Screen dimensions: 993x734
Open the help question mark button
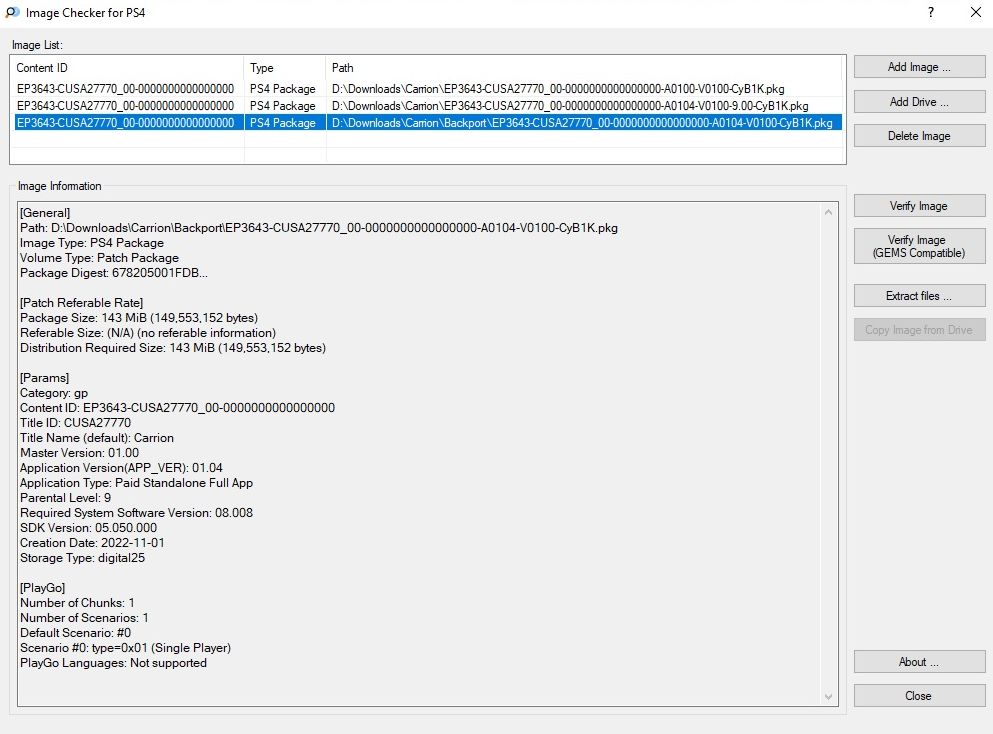coord(930,12)
